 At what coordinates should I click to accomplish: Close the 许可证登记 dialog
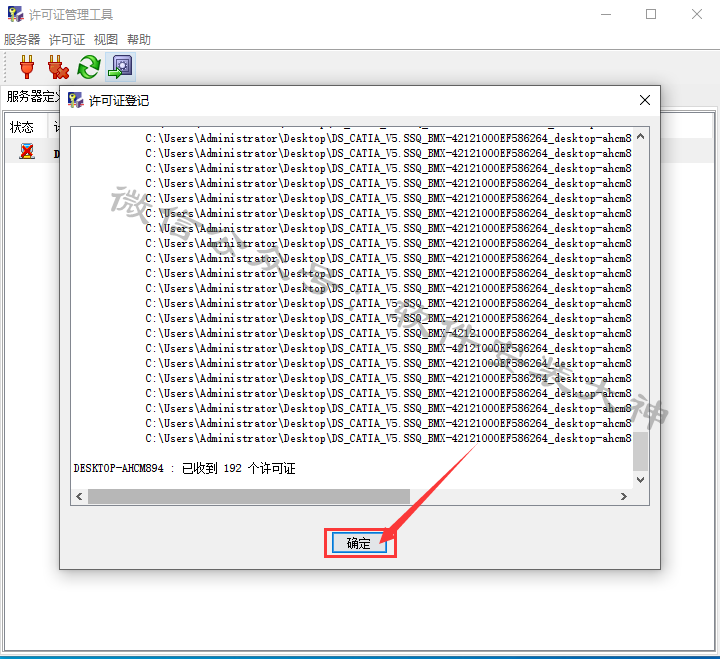(x=645, y=100)
